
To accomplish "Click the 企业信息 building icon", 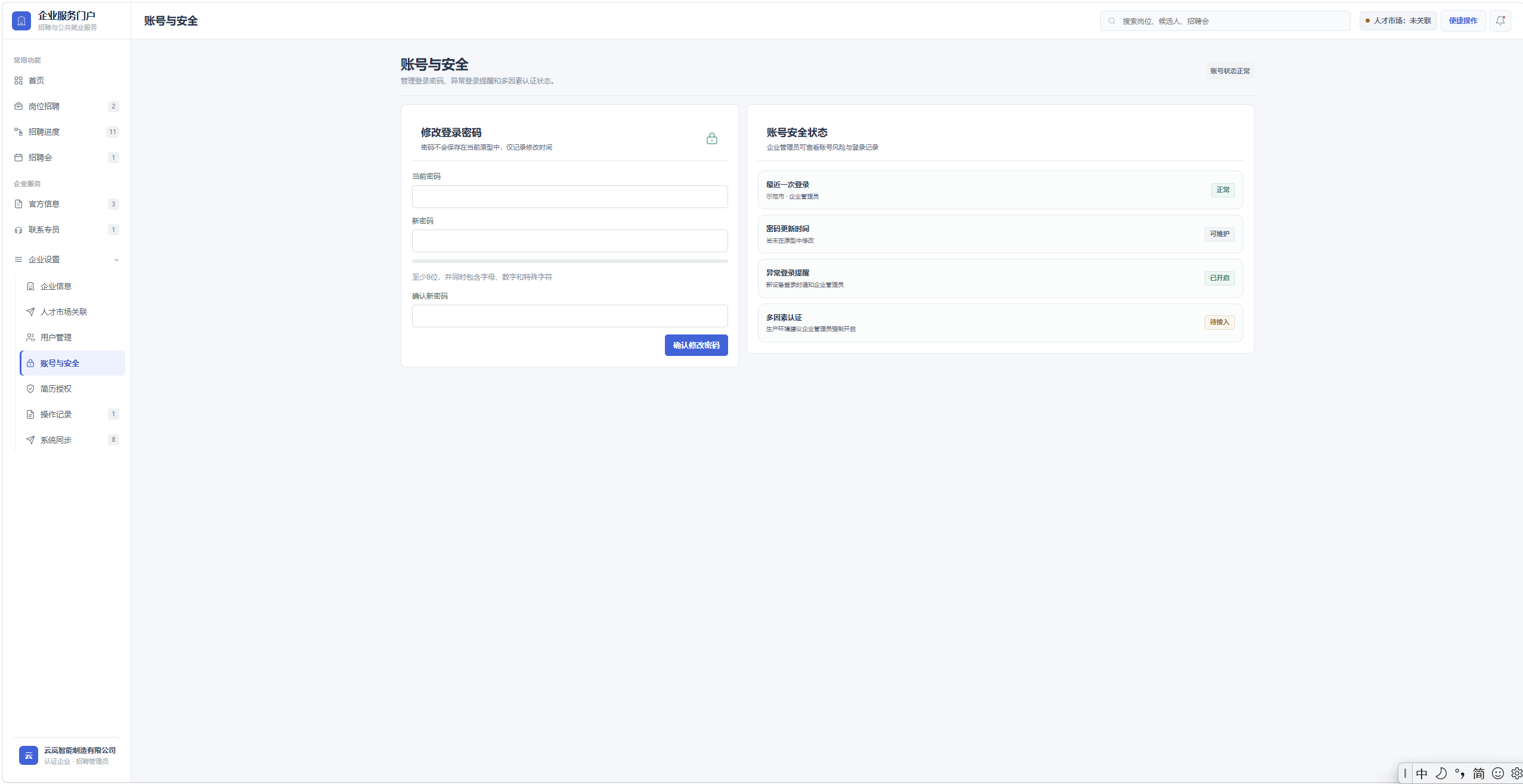I will [30, 286].
